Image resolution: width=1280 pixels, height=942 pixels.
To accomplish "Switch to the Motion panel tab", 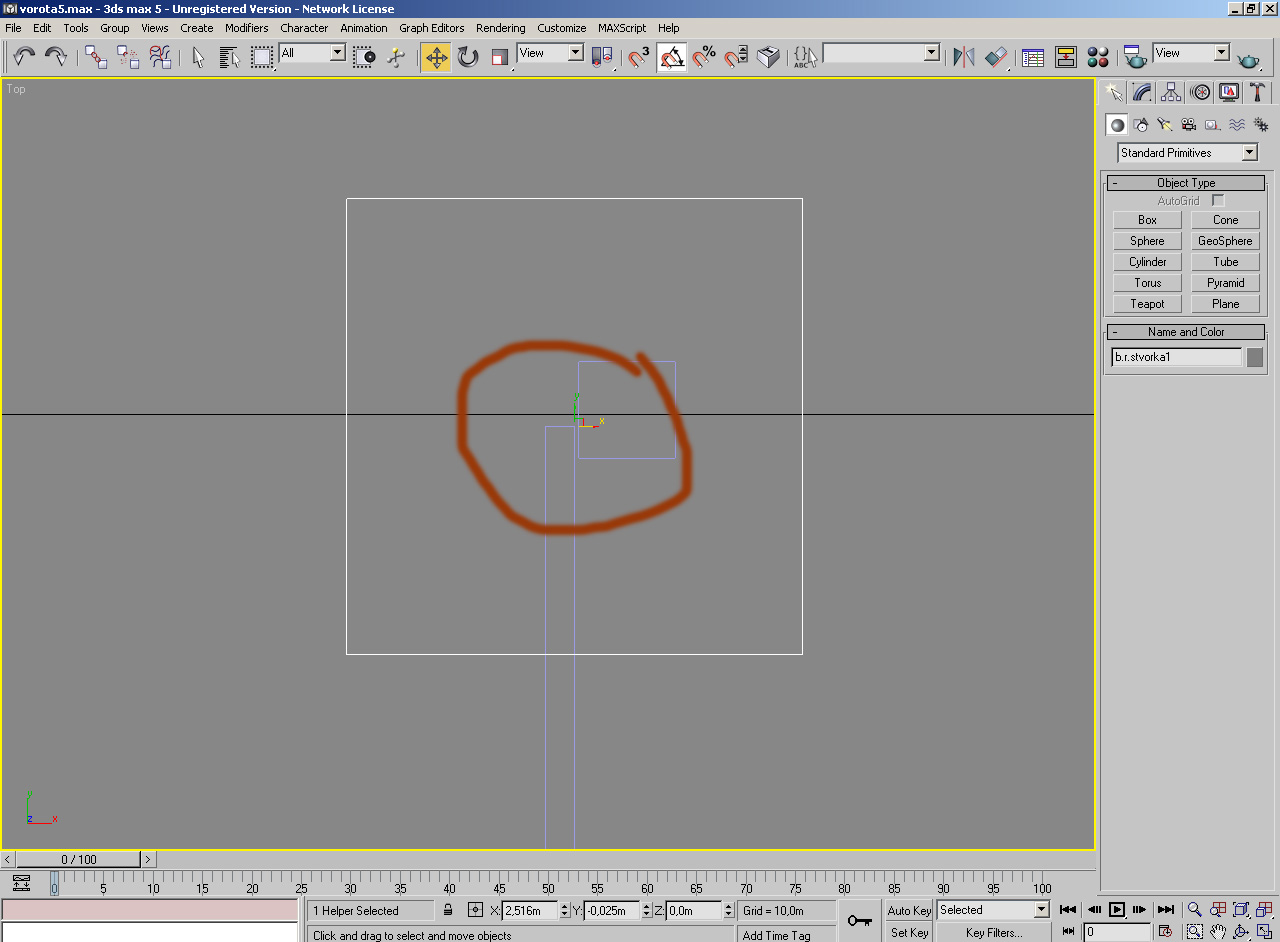I will coord(1200,92).
